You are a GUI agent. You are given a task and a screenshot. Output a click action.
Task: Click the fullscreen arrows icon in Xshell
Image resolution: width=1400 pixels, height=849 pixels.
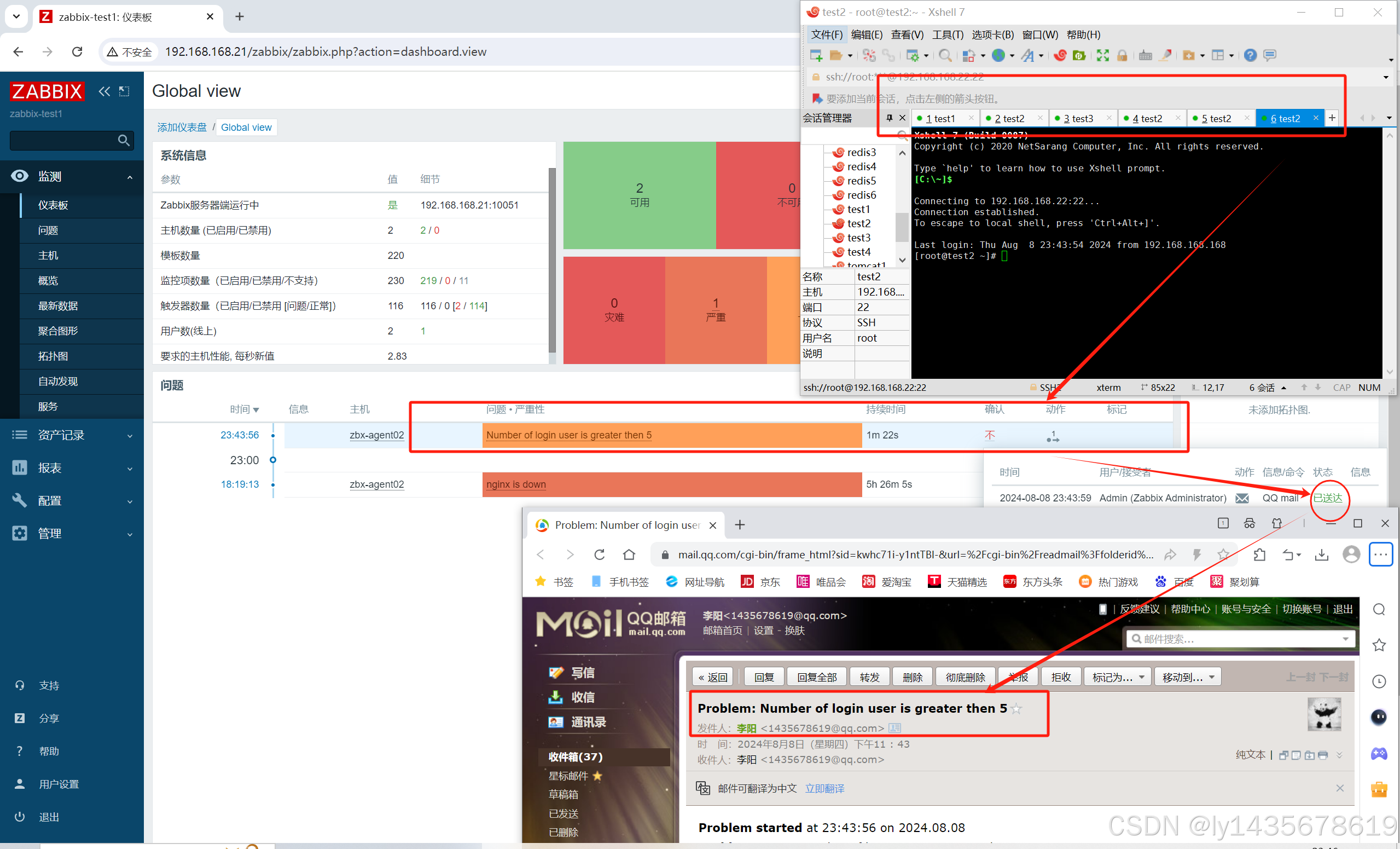click(1103, 55)
